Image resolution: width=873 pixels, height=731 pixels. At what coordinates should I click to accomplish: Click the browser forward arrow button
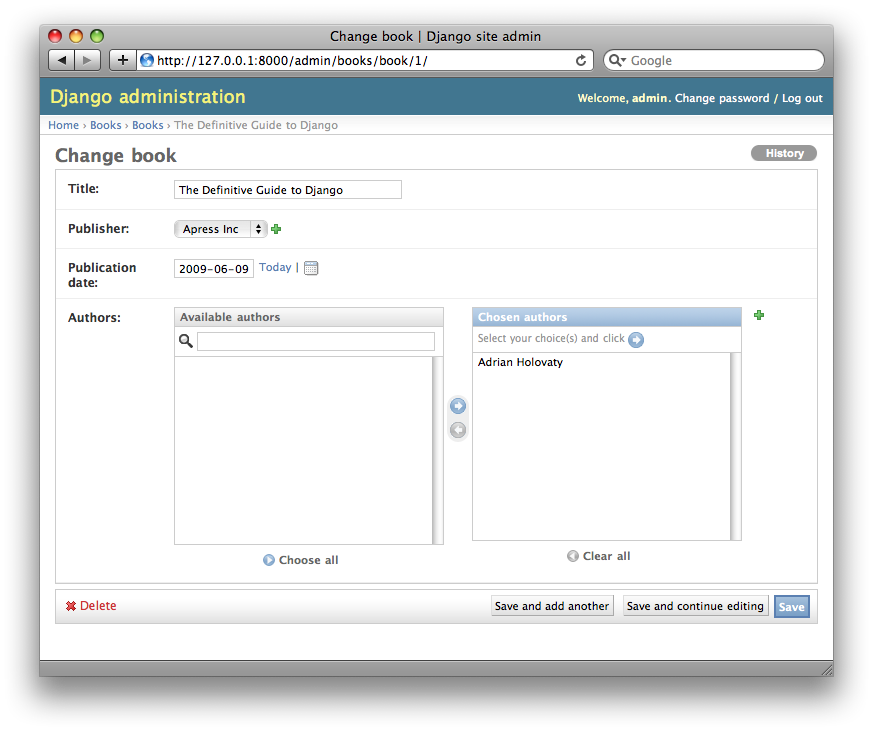[x=88, y=60]
